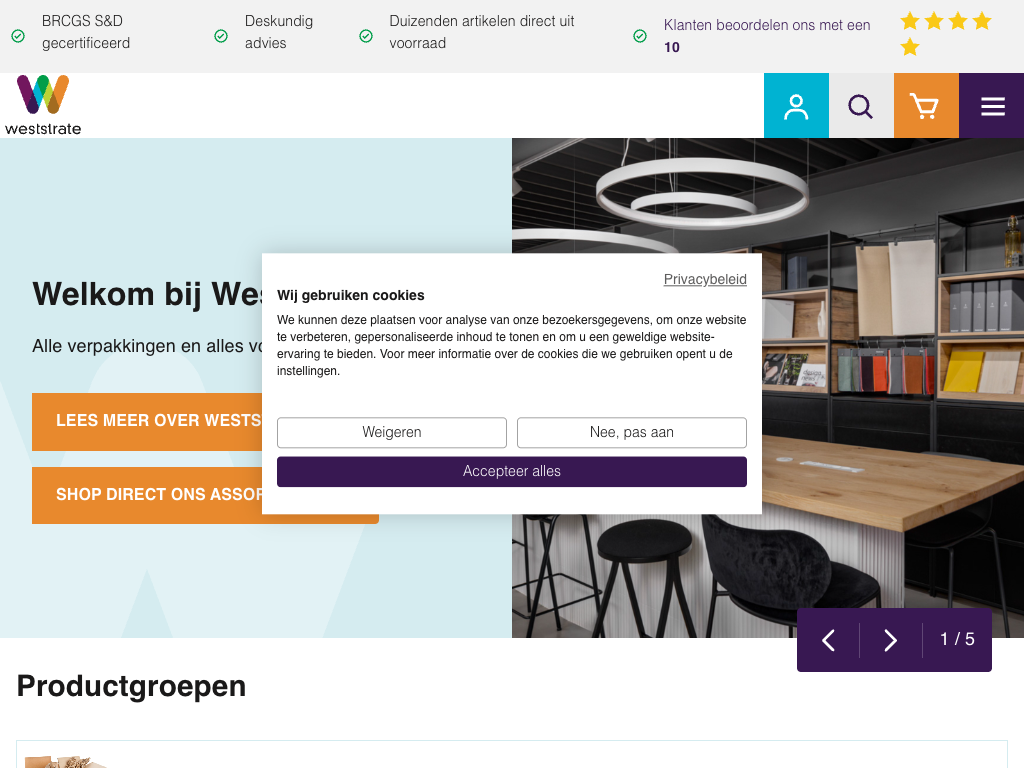Click Shop direct ons assortiment button

click(147, 495)
